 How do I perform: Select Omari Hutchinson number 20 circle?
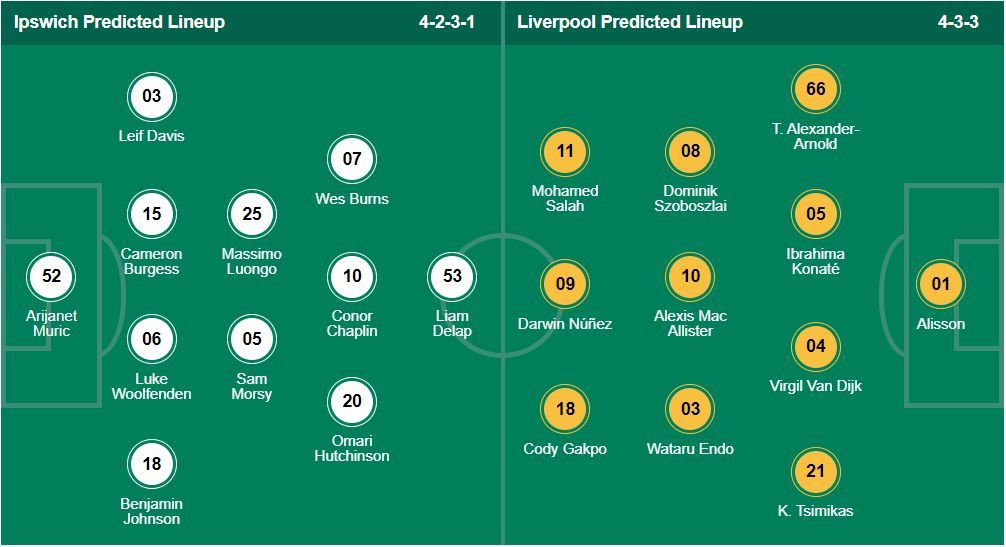(x=352, y=401)
